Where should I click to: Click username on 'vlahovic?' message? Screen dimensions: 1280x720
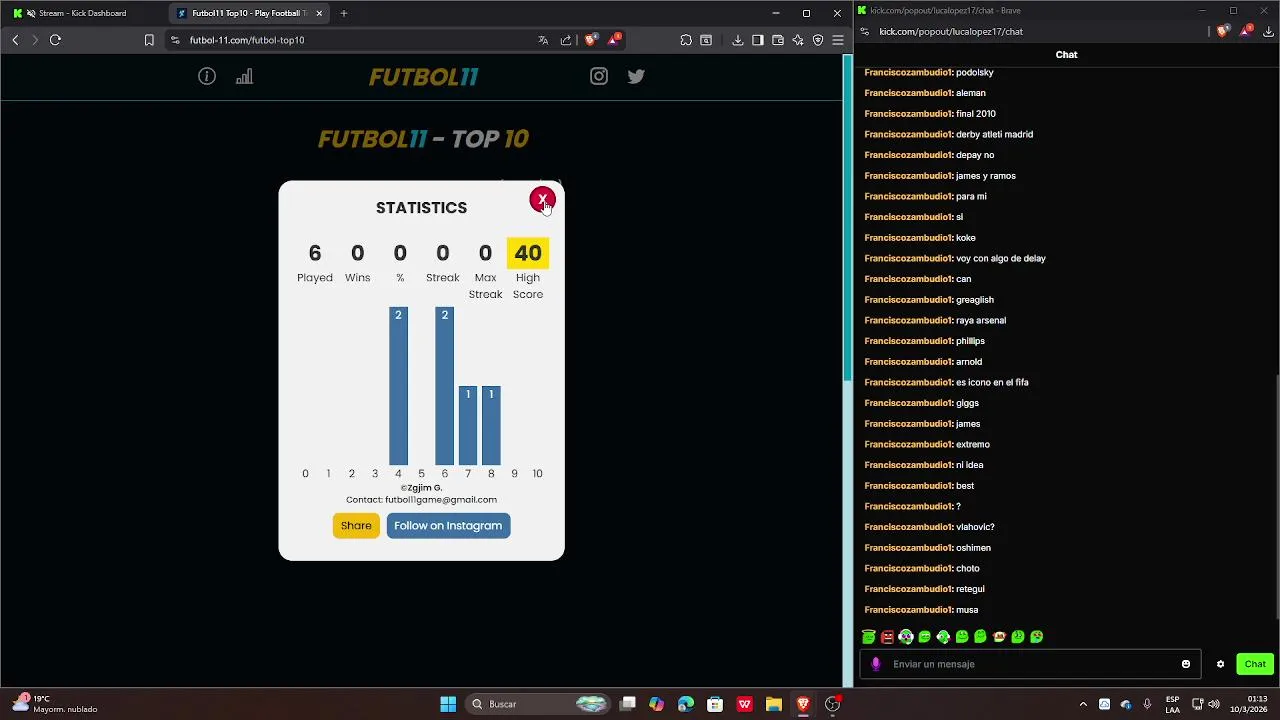point(908,527)
